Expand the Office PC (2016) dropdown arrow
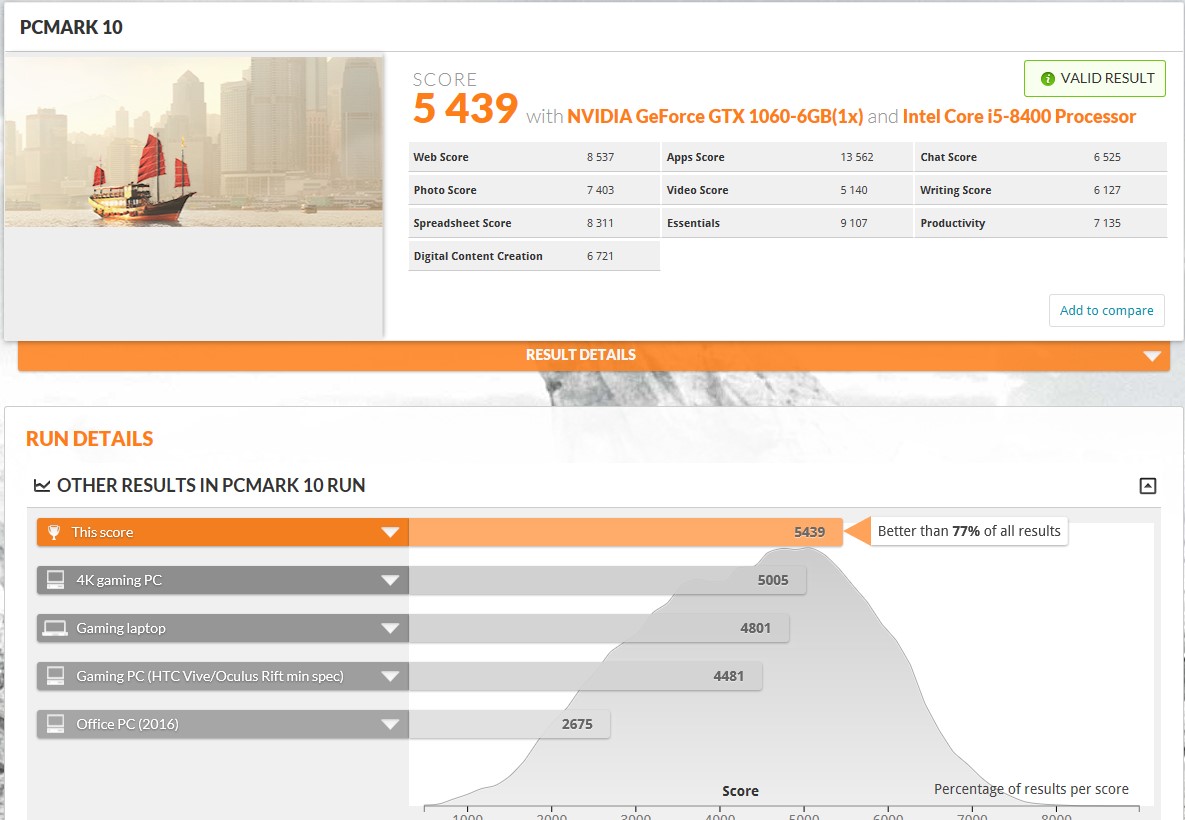The height and width of the screenshot is (820, 1185). click(390, 724)
